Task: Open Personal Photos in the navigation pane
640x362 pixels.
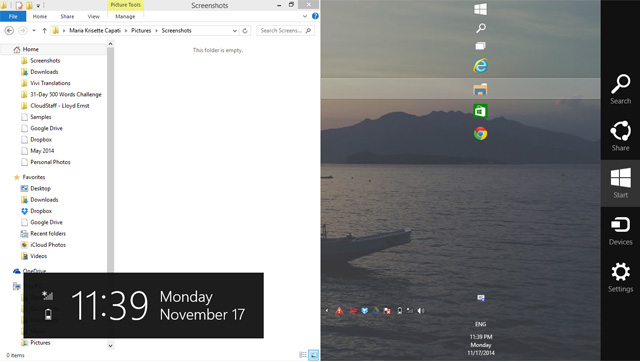Action: tap(50, 162)
